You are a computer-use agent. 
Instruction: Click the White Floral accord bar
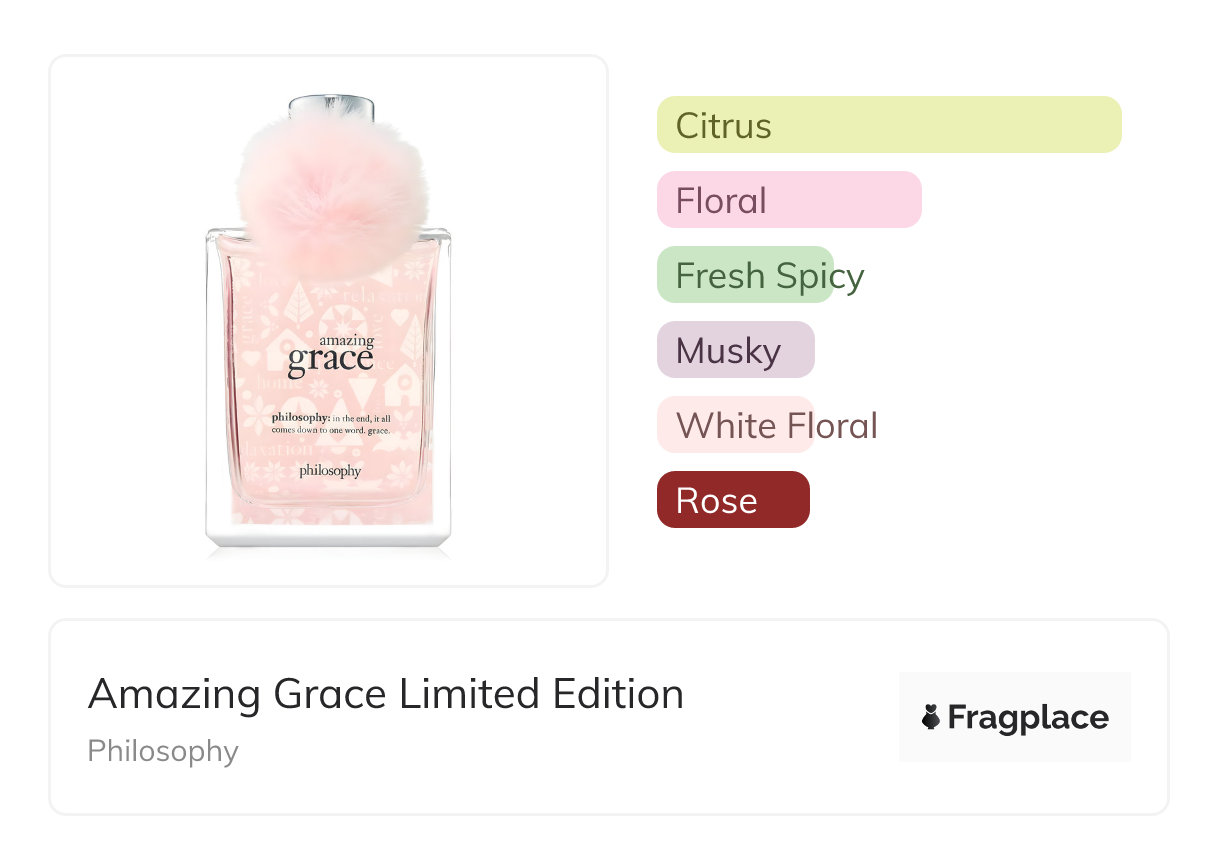coord(735,425)
